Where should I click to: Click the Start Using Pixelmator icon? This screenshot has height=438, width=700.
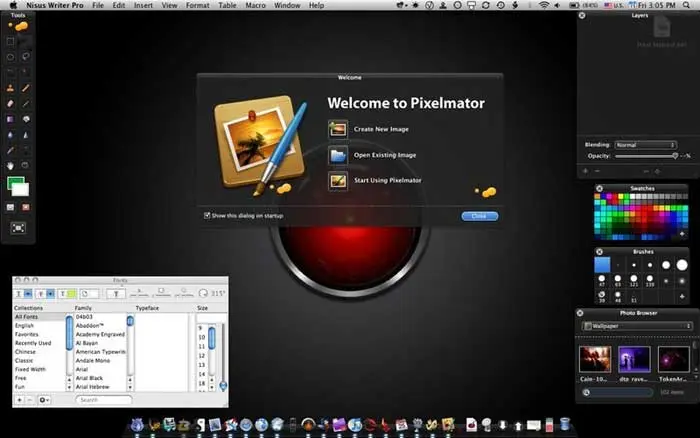tap(338, 181)
